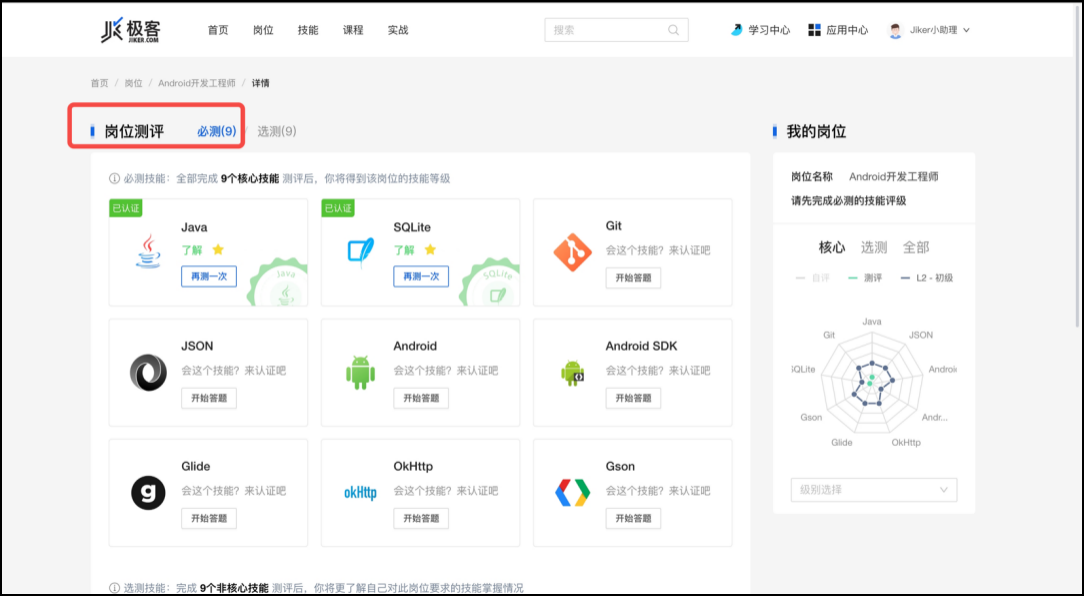This screenshot has height=598, width=1084.
Task: Click the star next to SQLite 了解
Action: (x=430, y=250)
